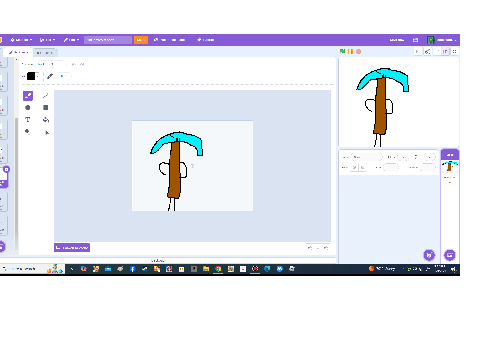Open the user account dropdown
The width and height of the screenshot is (480, 360).
[x=442, y=40]
